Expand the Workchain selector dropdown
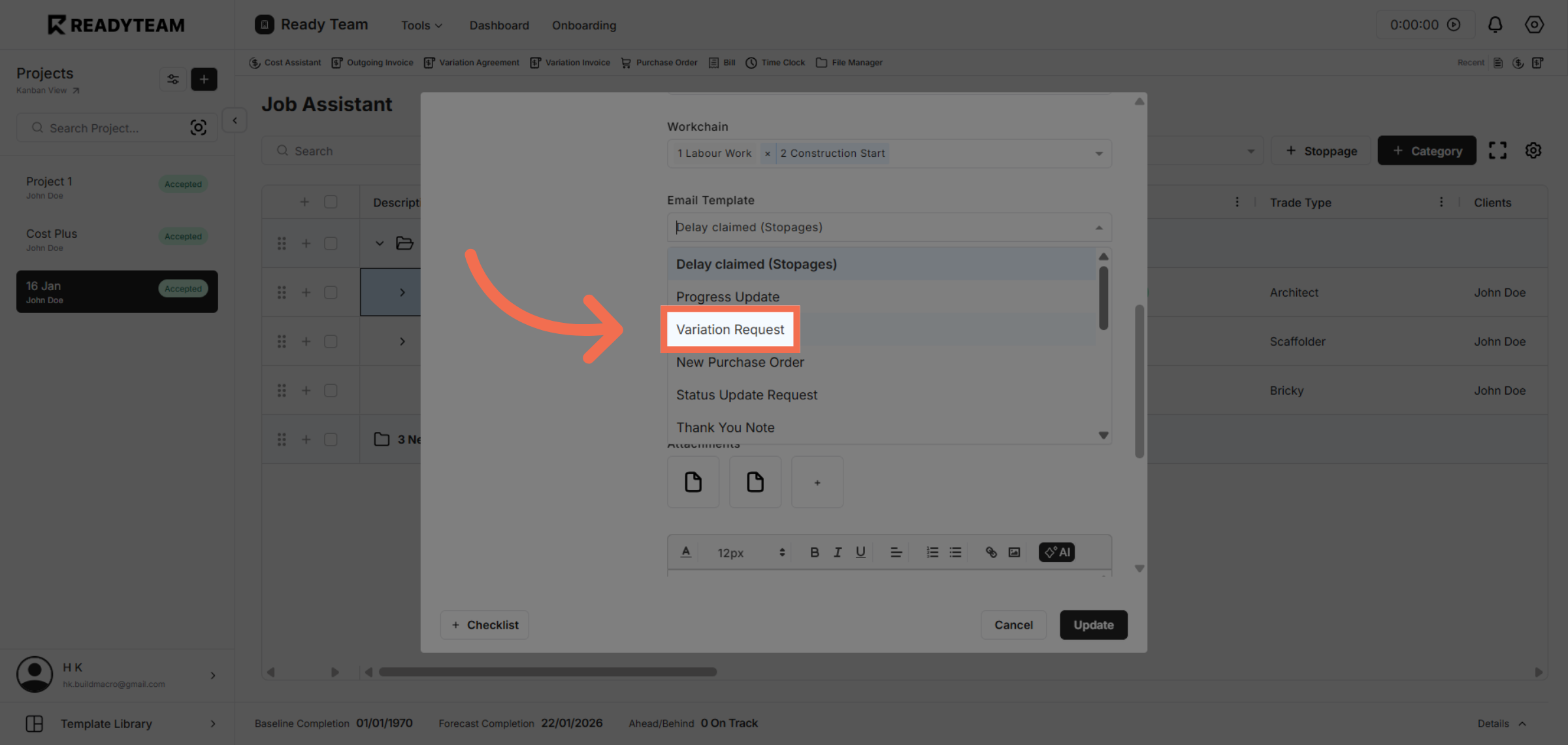Viewport: 1568px width, 745px height. tap(1098, 153)
